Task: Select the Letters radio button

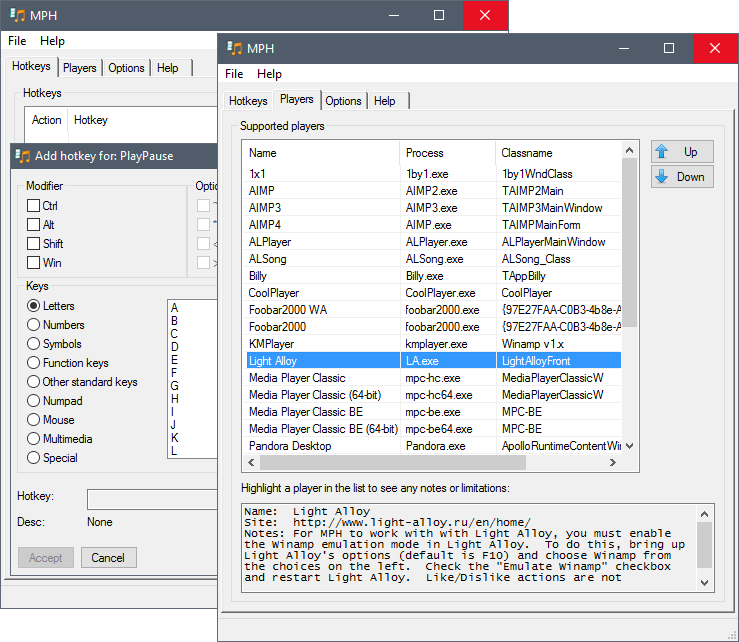Action: (x=33, y=306)
